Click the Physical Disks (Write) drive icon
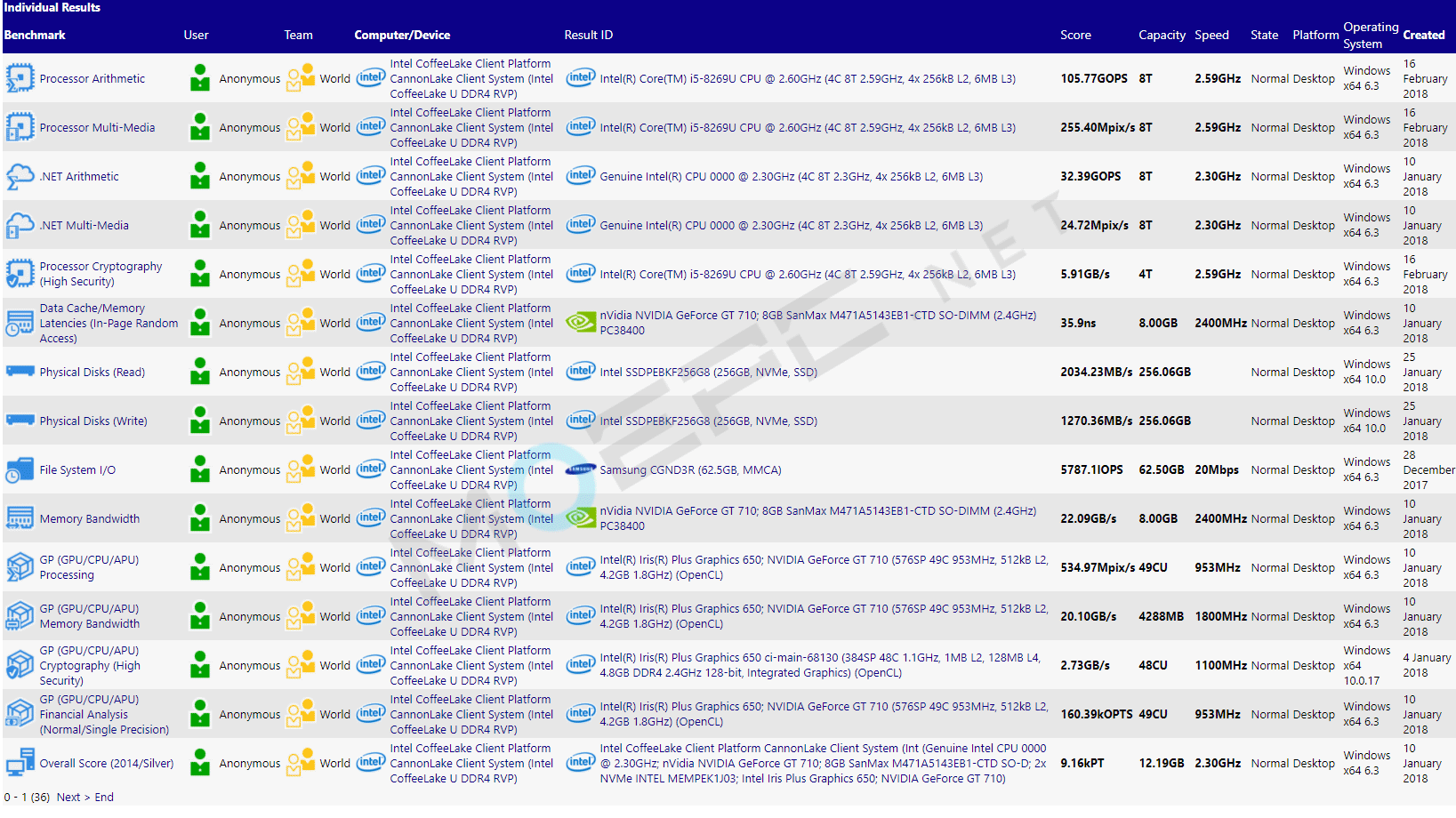 pos(20,420)
